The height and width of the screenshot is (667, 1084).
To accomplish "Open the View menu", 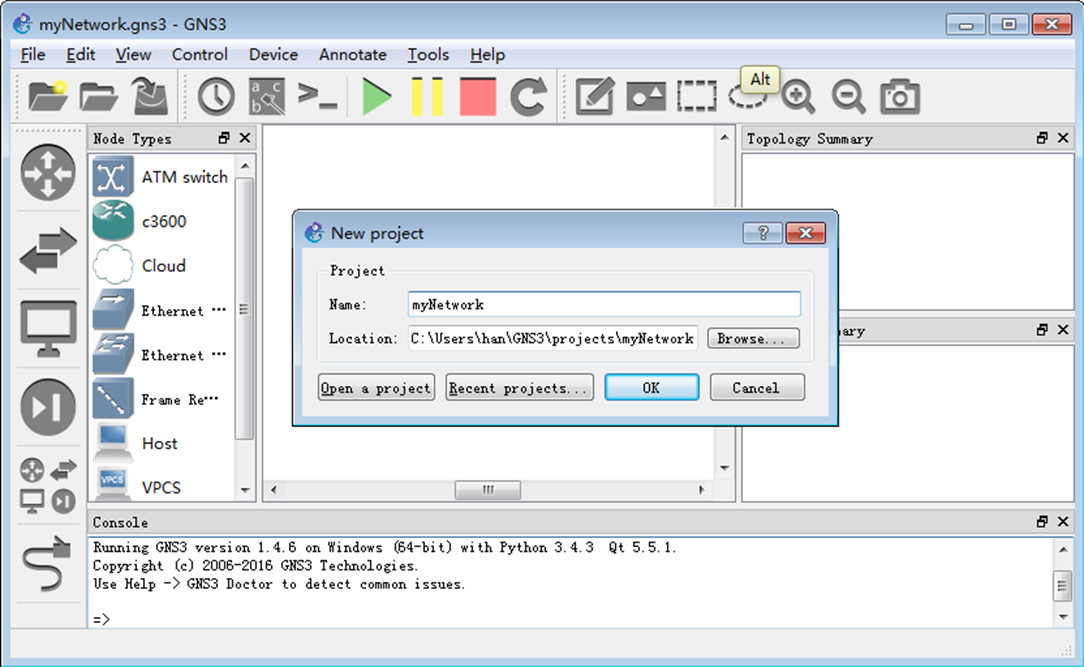I will [x=133, y=55].
